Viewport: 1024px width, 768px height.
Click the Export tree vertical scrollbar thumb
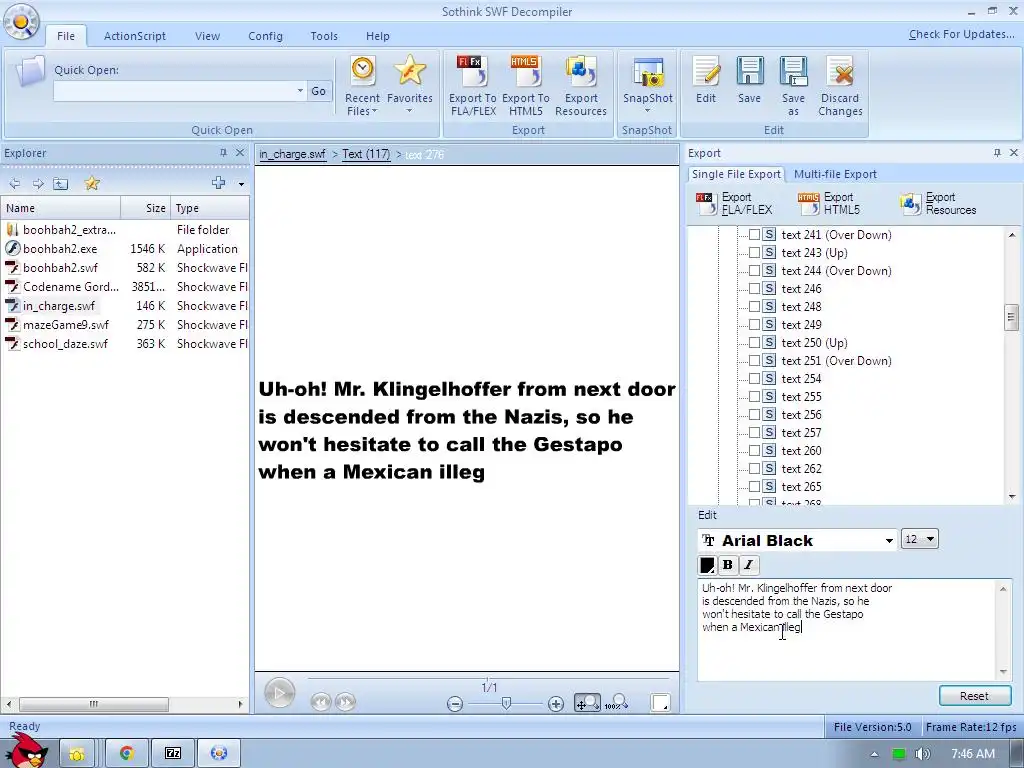(x=1012, y=317)
